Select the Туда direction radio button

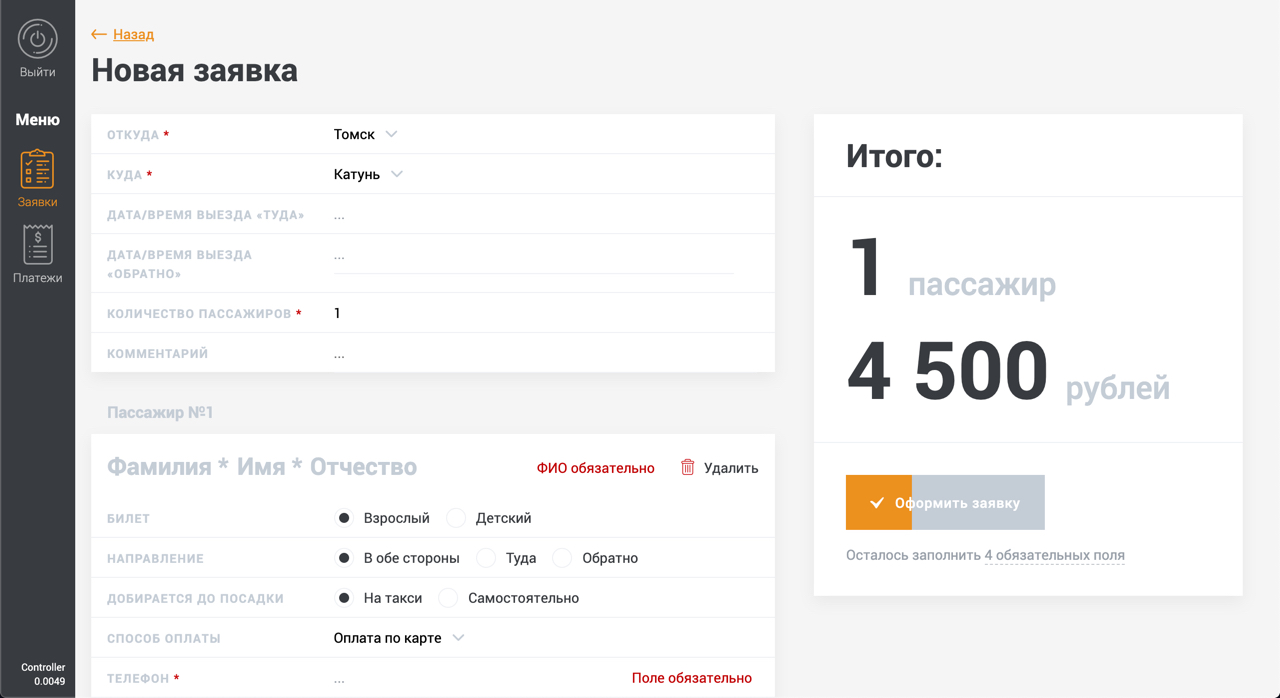[487, 558]
